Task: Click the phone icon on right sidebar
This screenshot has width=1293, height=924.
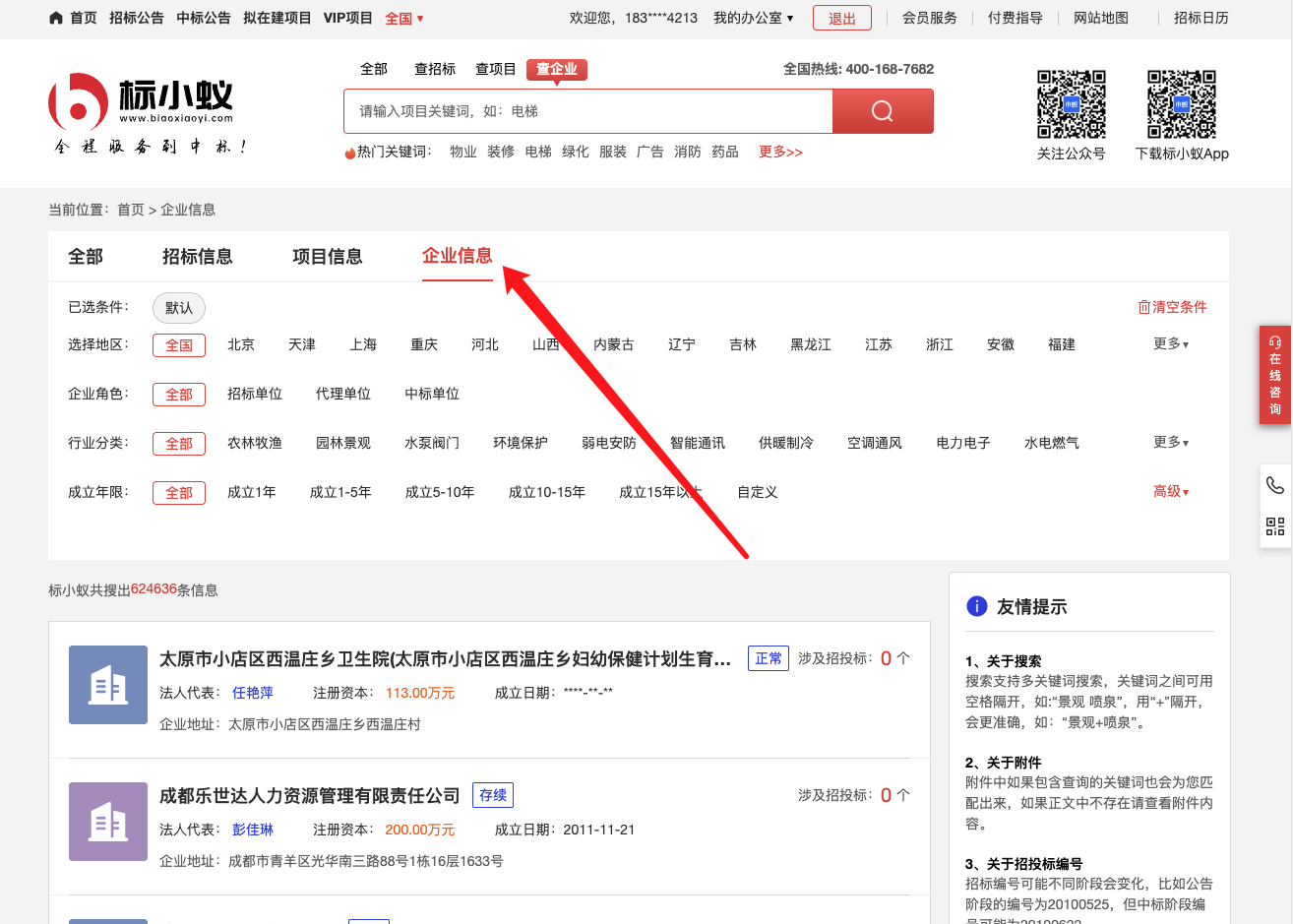Action: point(1275,484)
